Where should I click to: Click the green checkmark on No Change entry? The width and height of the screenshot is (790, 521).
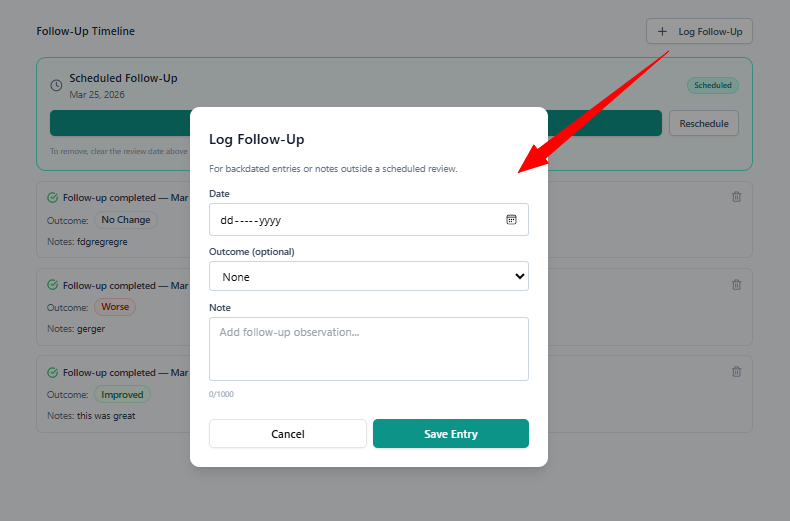[x=53, y=198]
